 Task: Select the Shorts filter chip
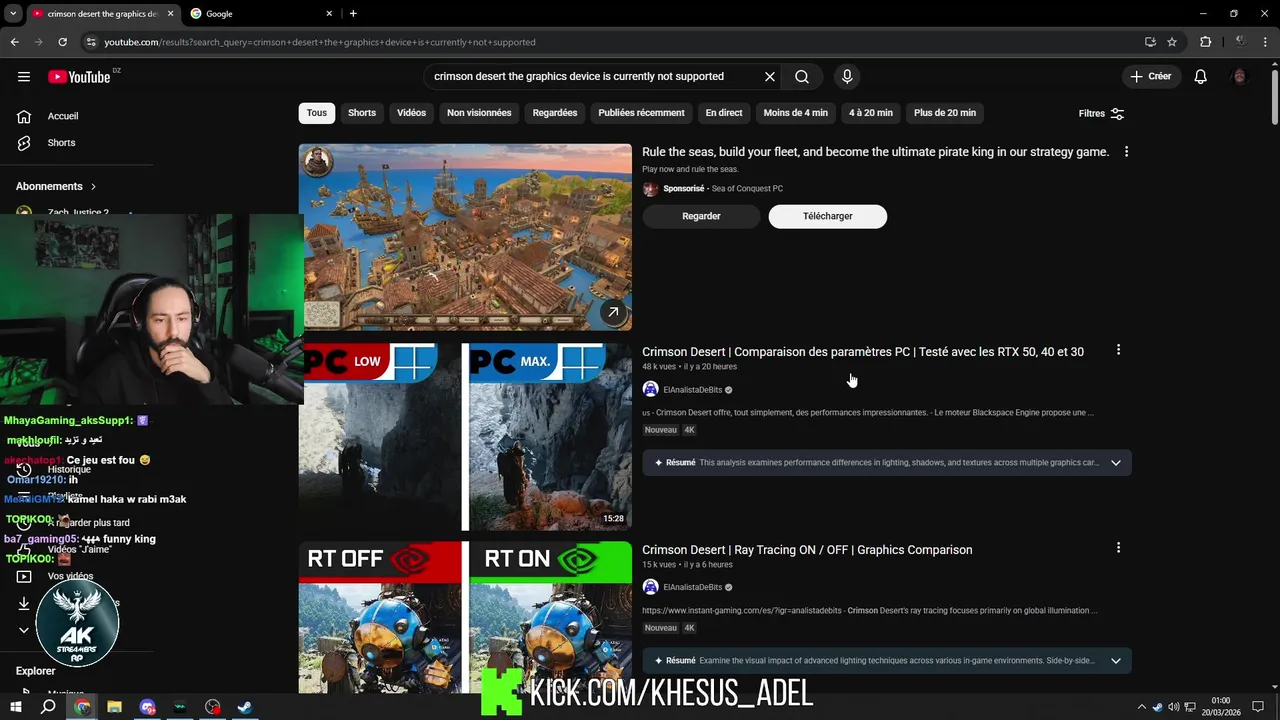362,113
